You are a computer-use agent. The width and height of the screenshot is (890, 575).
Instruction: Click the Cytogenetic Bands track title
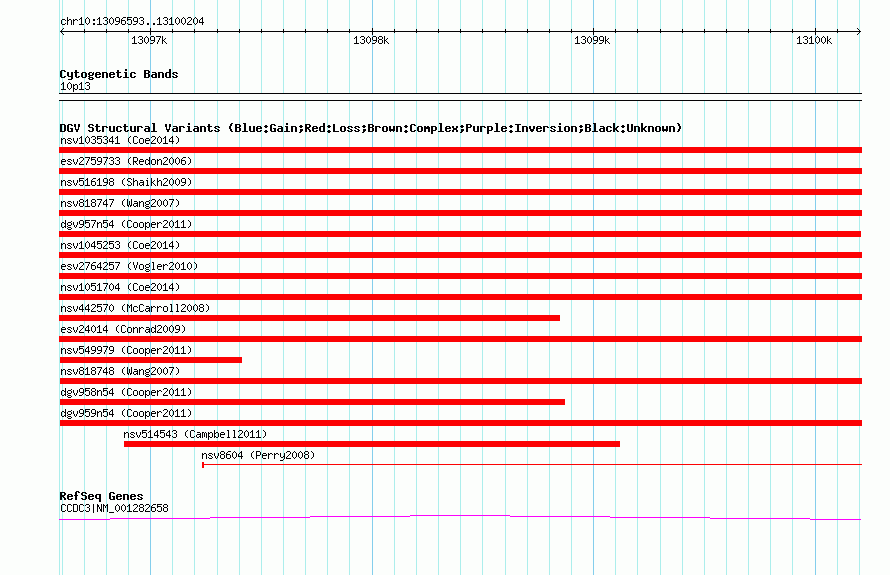click(x=119, y=74)
